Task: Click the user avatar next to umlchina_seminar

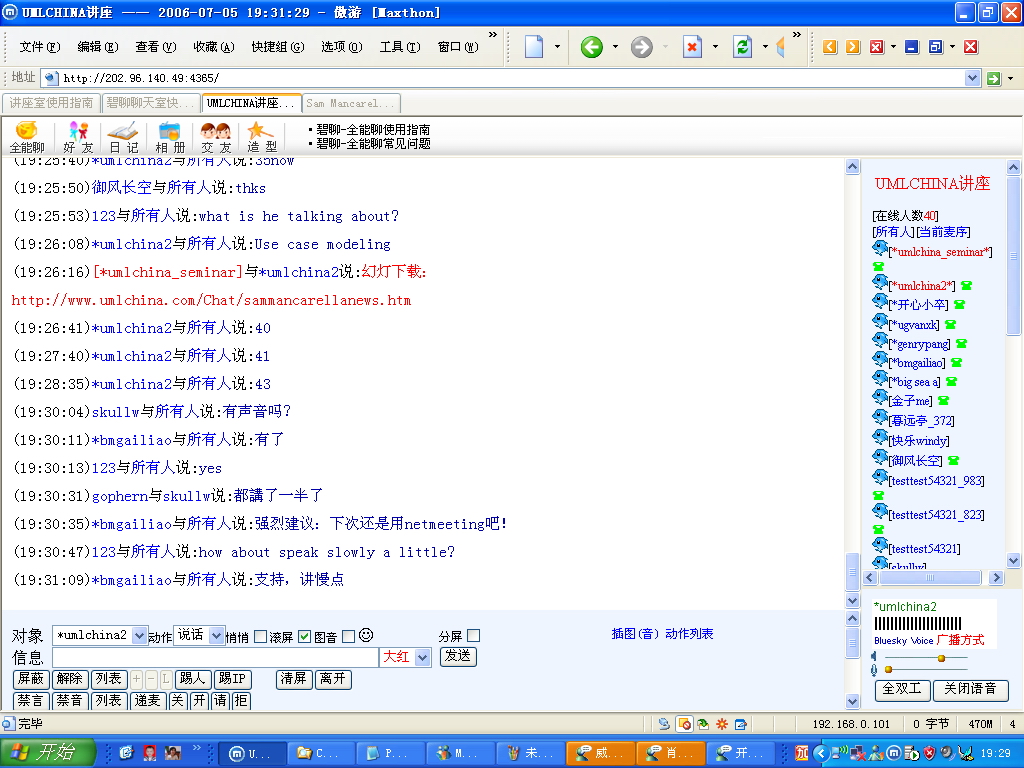Action: pos(880,248)
